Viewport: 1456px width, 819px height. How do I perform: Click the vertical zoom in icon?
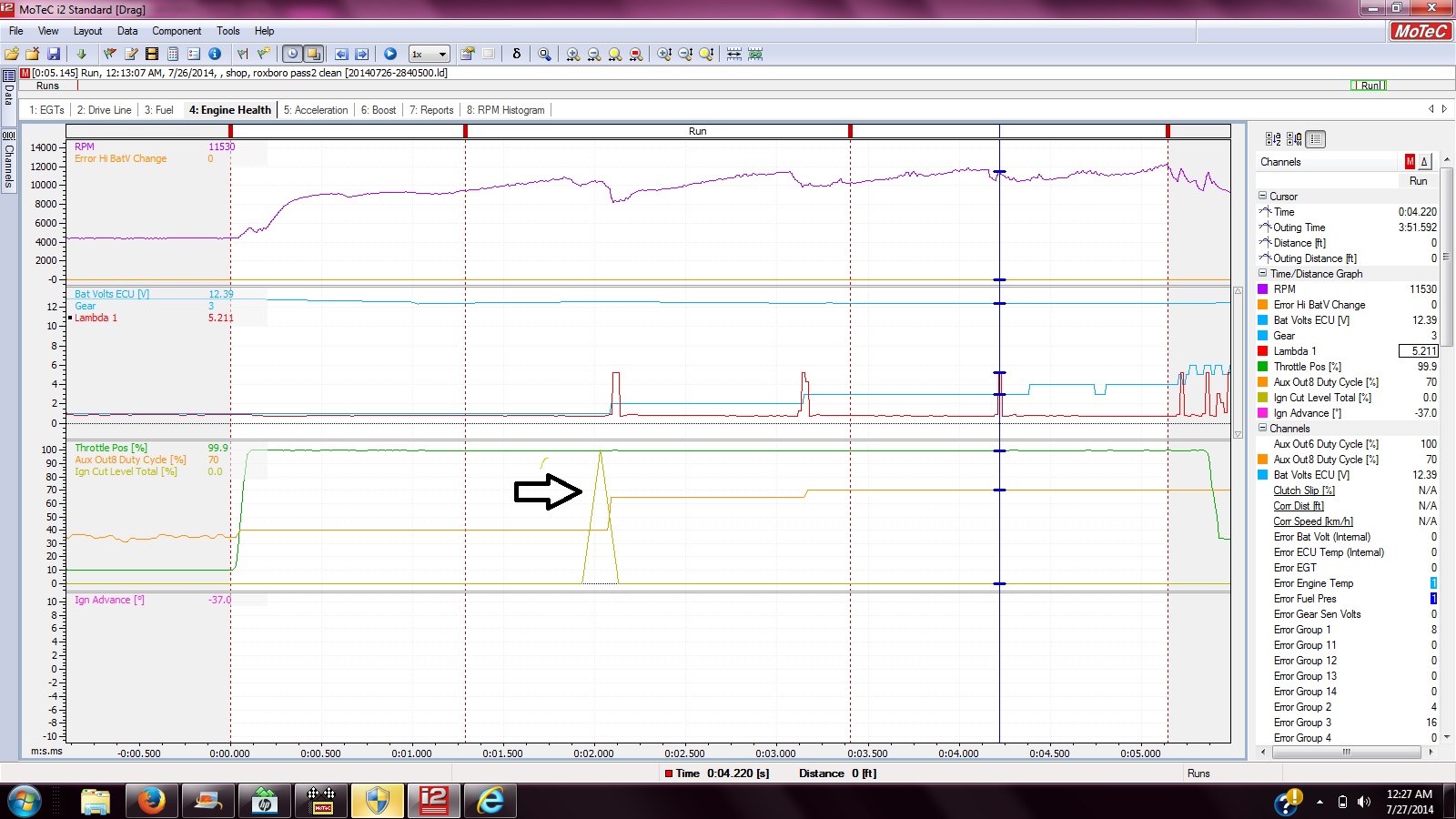point(664,54)
